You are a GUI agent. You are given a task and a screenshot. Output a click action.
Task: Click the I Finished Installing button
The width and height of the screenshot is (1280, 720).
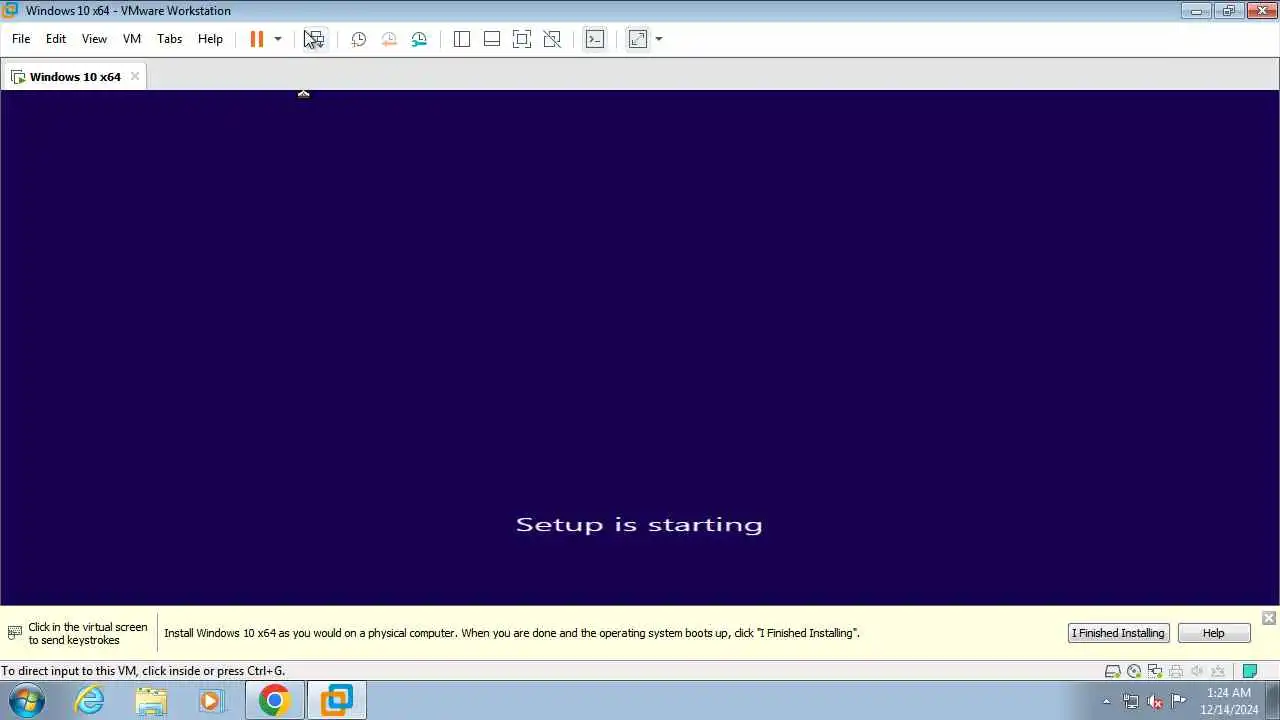pyautogui.click(x=1118, y=633)
